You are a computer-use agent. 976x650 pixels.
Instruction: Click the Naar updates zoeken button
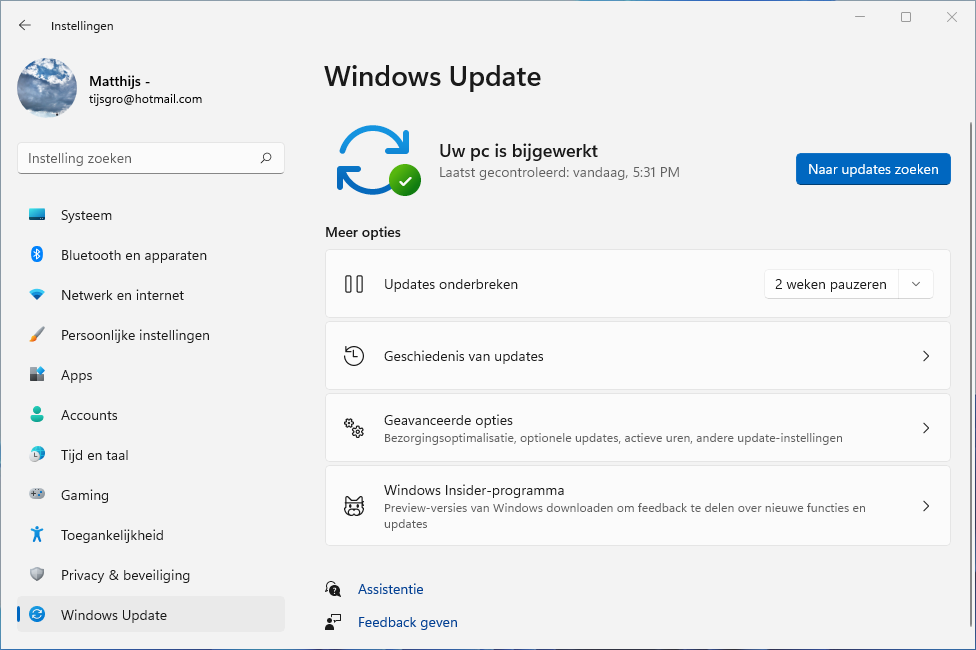(x=872, y=169)
